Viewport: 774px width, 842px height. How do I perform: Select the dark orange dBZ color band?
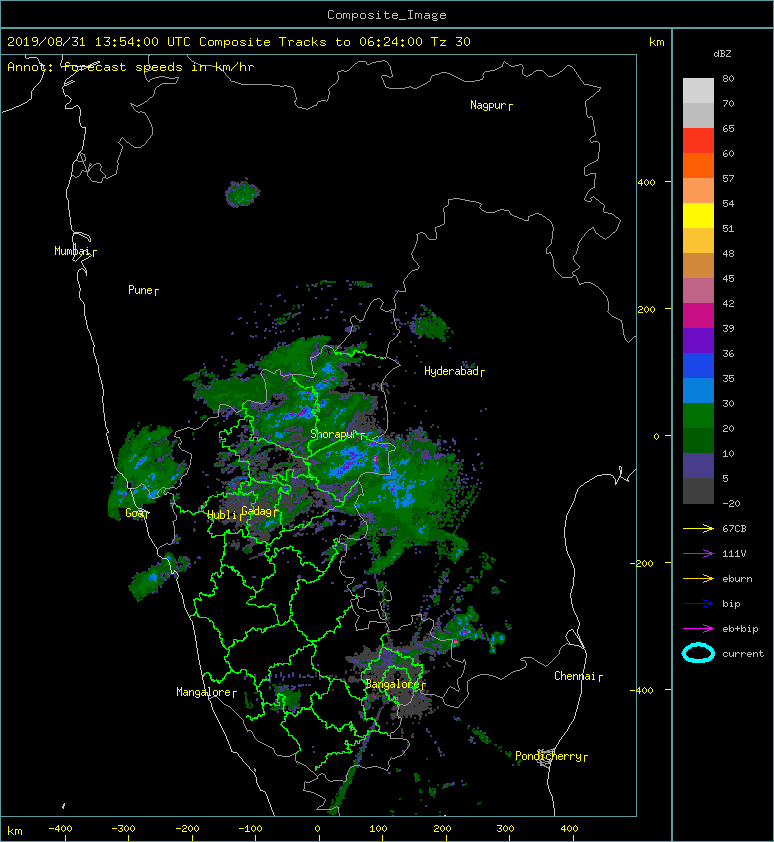[x=698, y=165]
